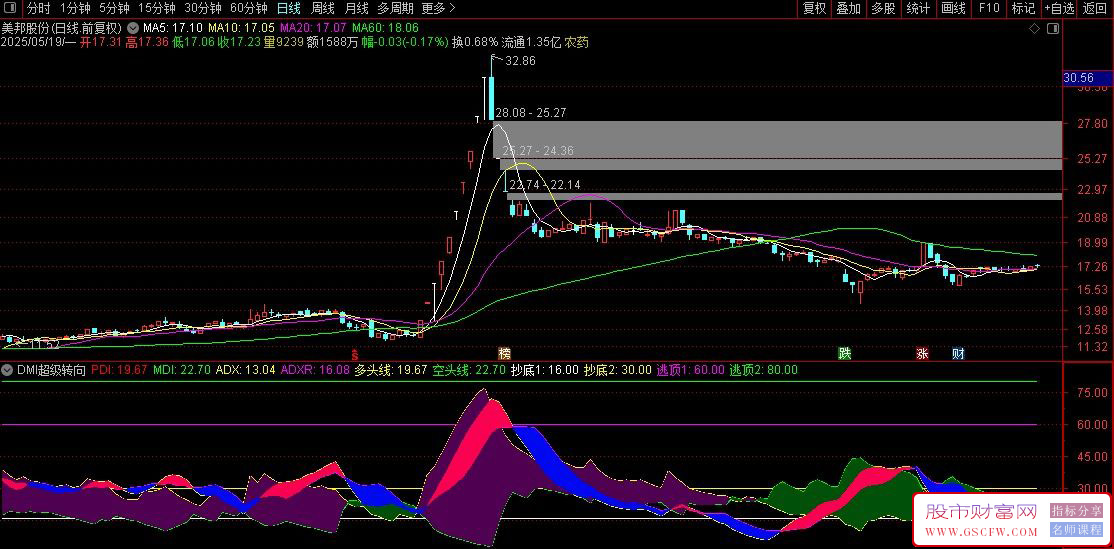
Task: Toggle the left sidebar panel icon
Action: [x=9, y=9]
